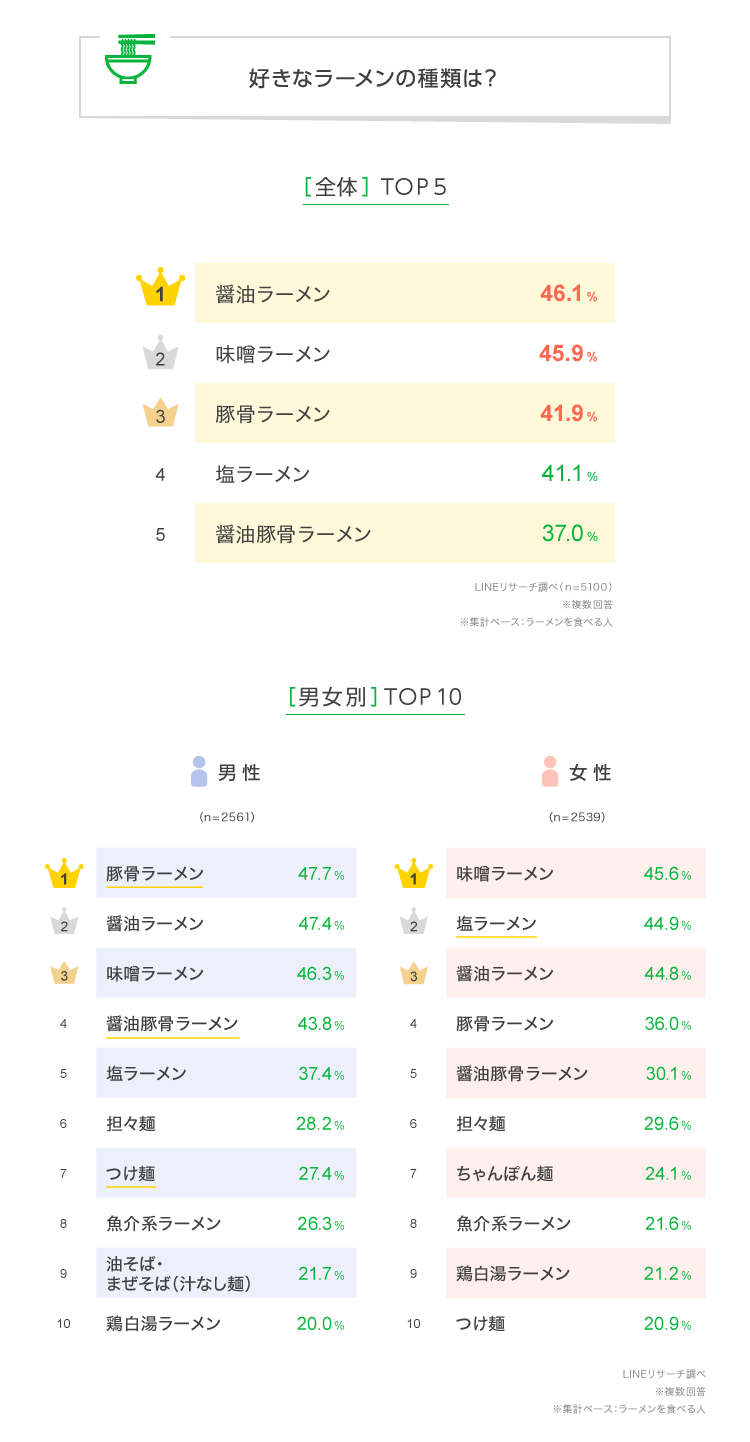Click the gold crown for overall rank 1
Screen dimensions: 750x1442
click(161, 290)
